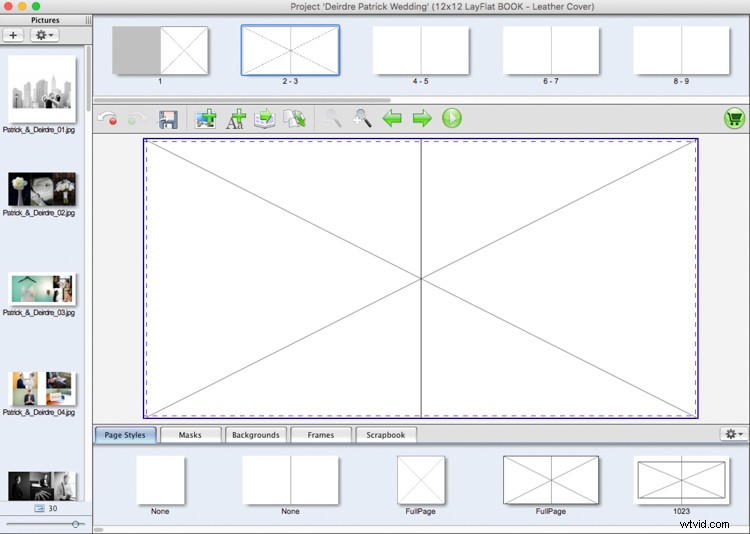Click the add picture box icon
This screenshot has width=750, height=534.
click(206, 119)
